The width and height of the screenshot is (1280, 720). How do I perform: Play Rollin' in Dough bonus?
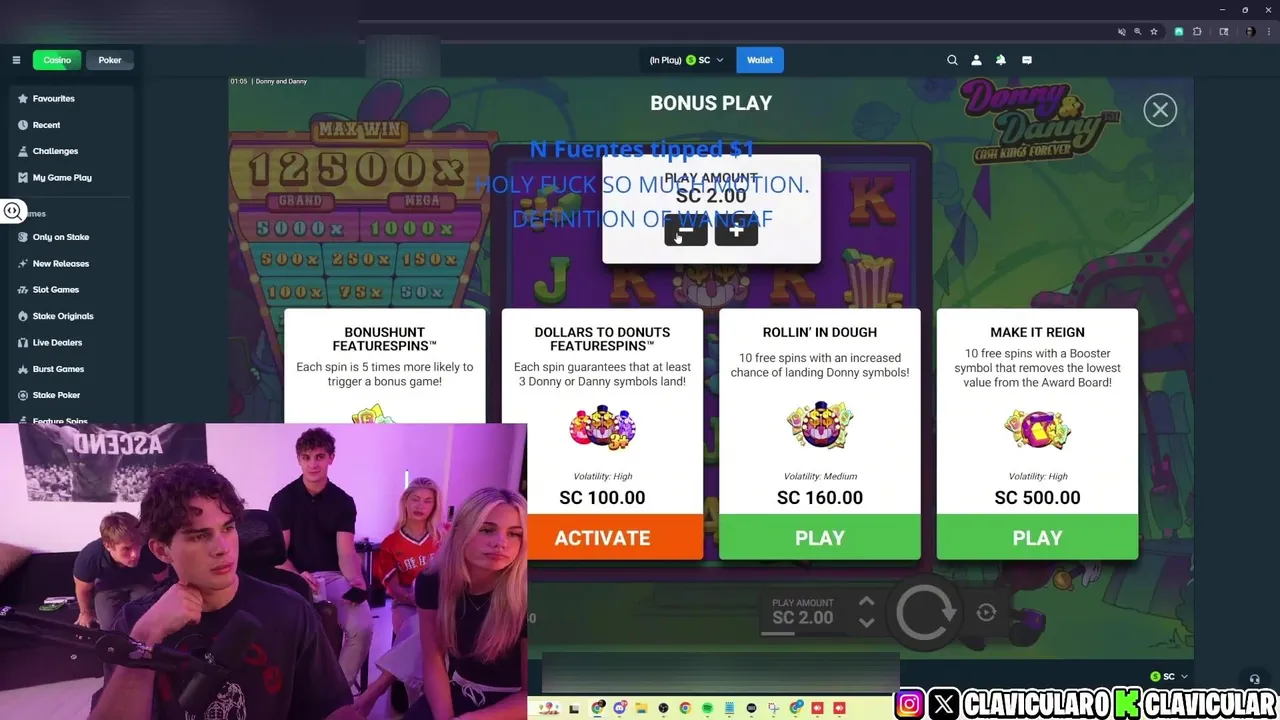click(x=820, y=537)
